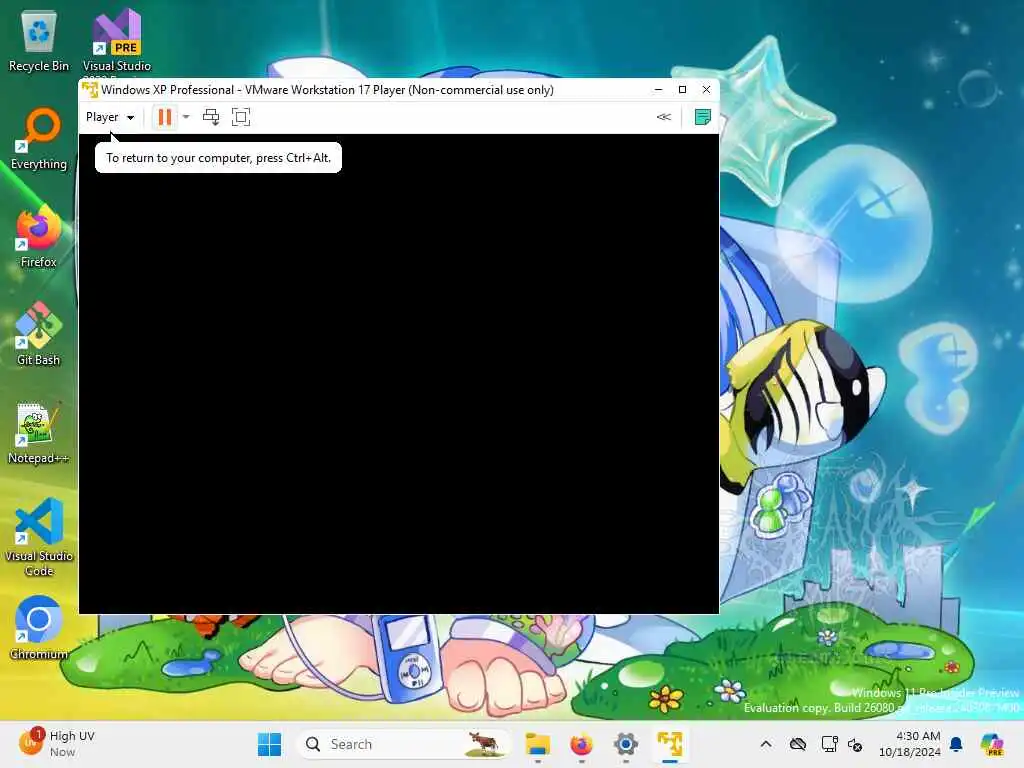Enter VMware full screen mode
The width and height of the screenshot is (1024, 768).
click(x=241, y=117)
